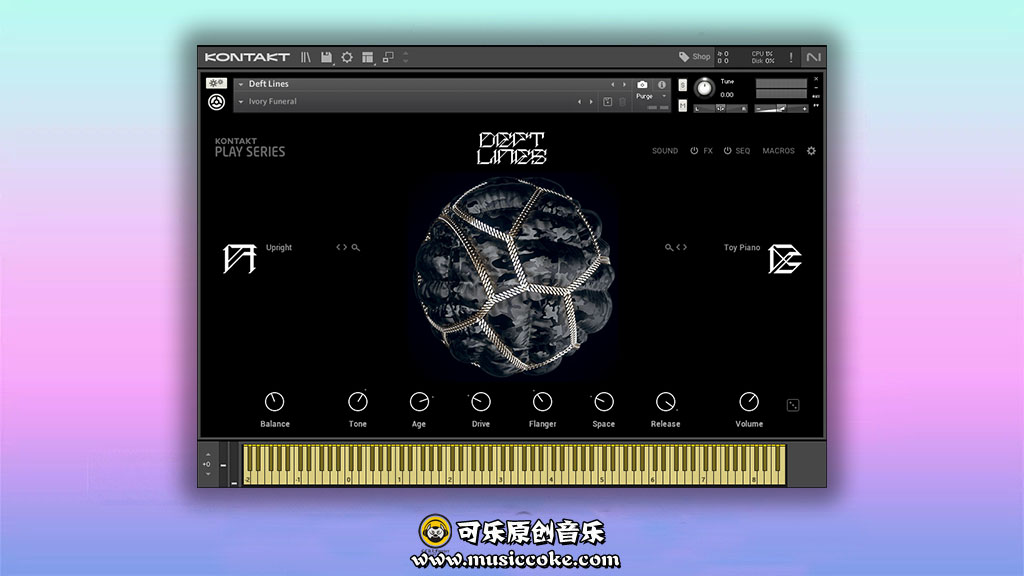Click the Flanger knob

(x=542, y=402)
